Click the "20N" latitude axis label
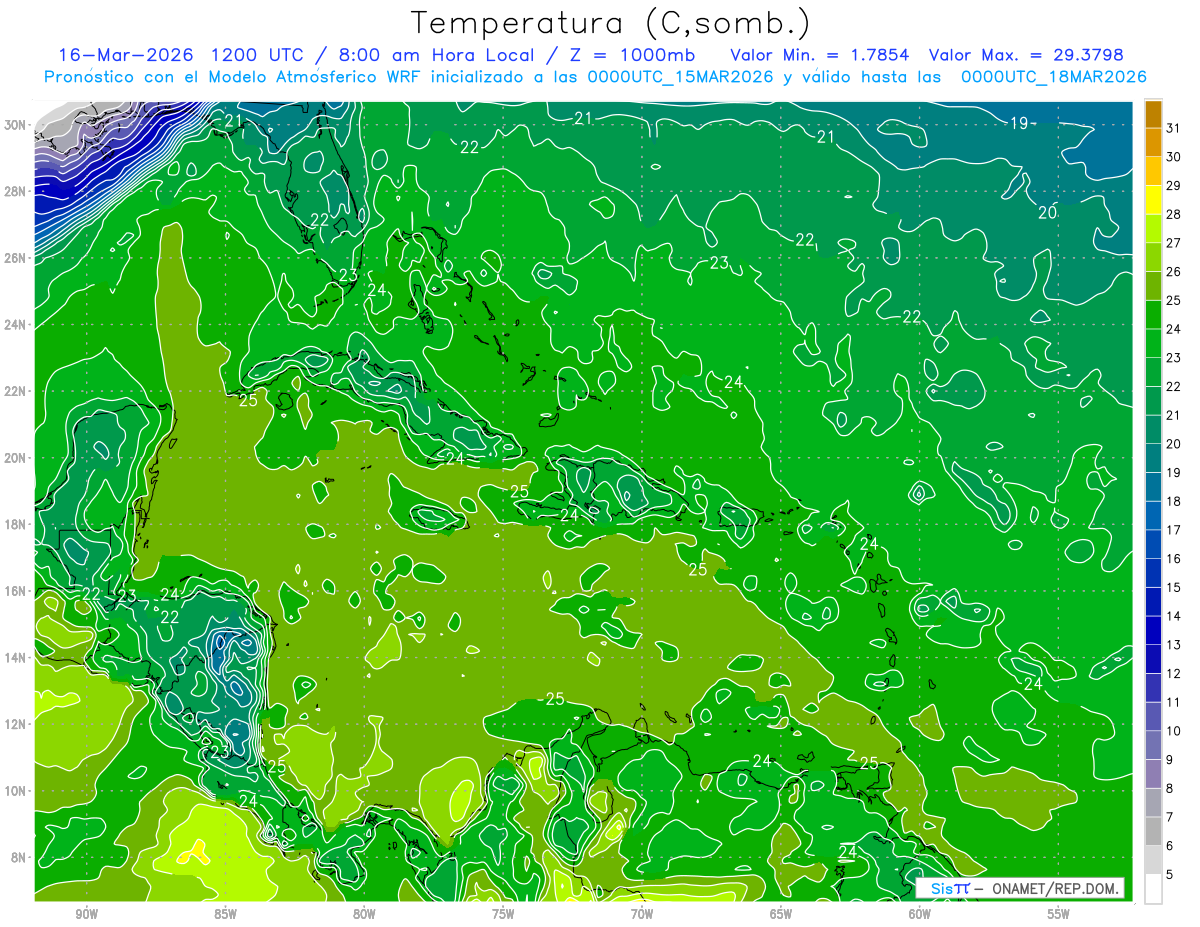This screenshot has height=927, width=1200. point(17,458)
